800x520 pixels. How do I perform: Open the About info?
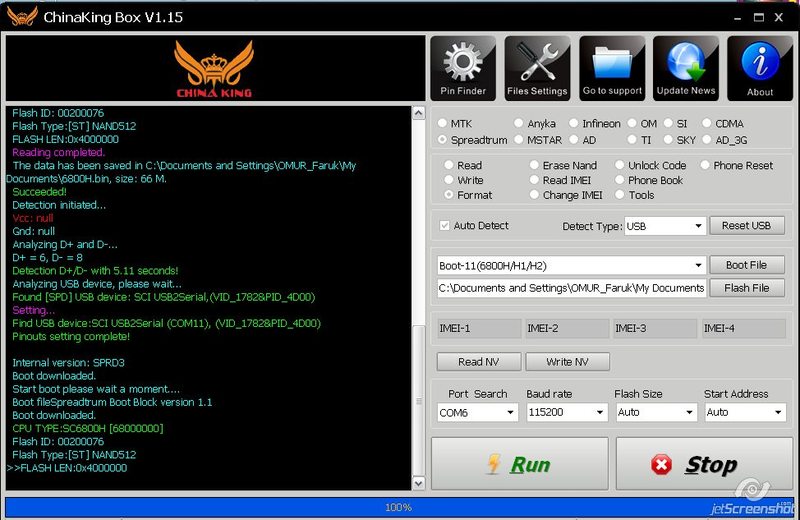pyautogui.click(x=760, y=68)
